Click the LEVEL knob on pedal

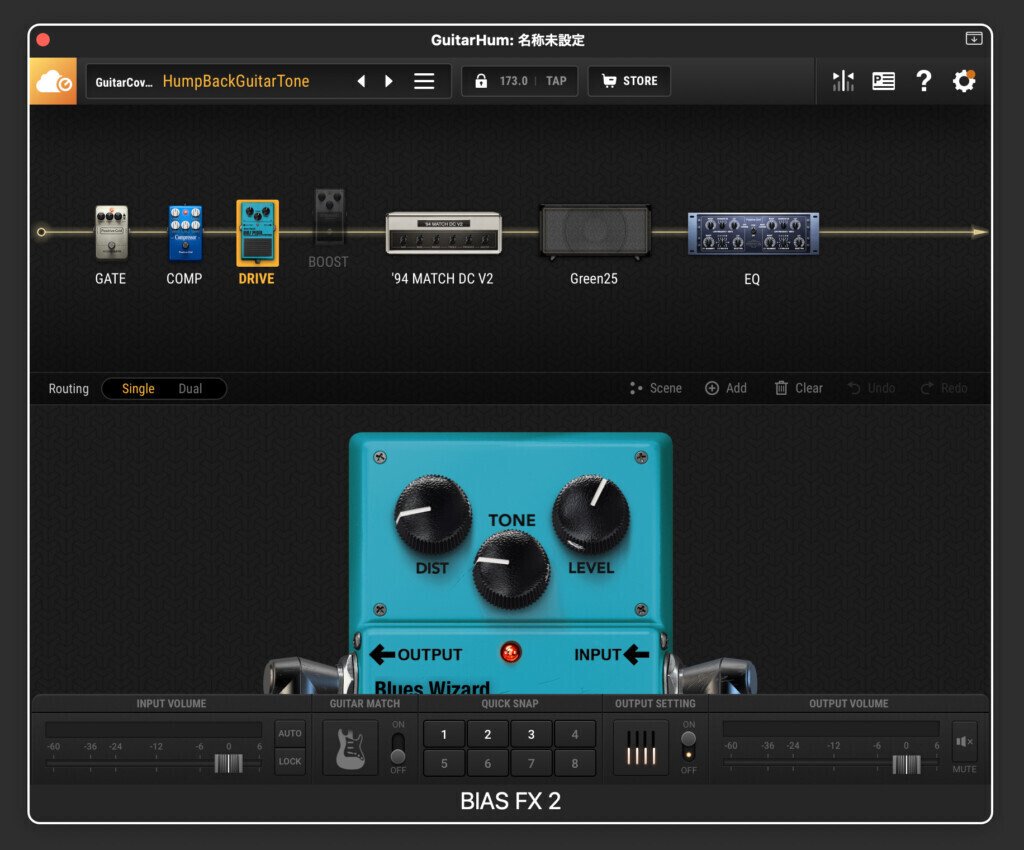(590, 514)
